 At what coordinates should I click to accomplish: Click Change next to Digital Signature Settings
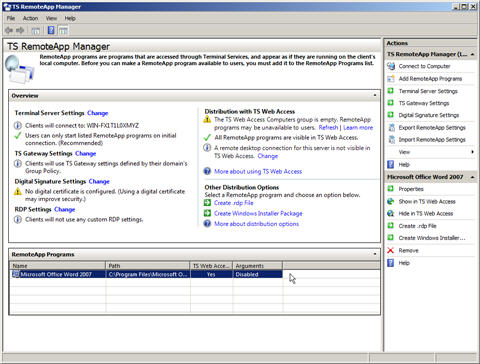pyautogui.click(x=99, y=181)
